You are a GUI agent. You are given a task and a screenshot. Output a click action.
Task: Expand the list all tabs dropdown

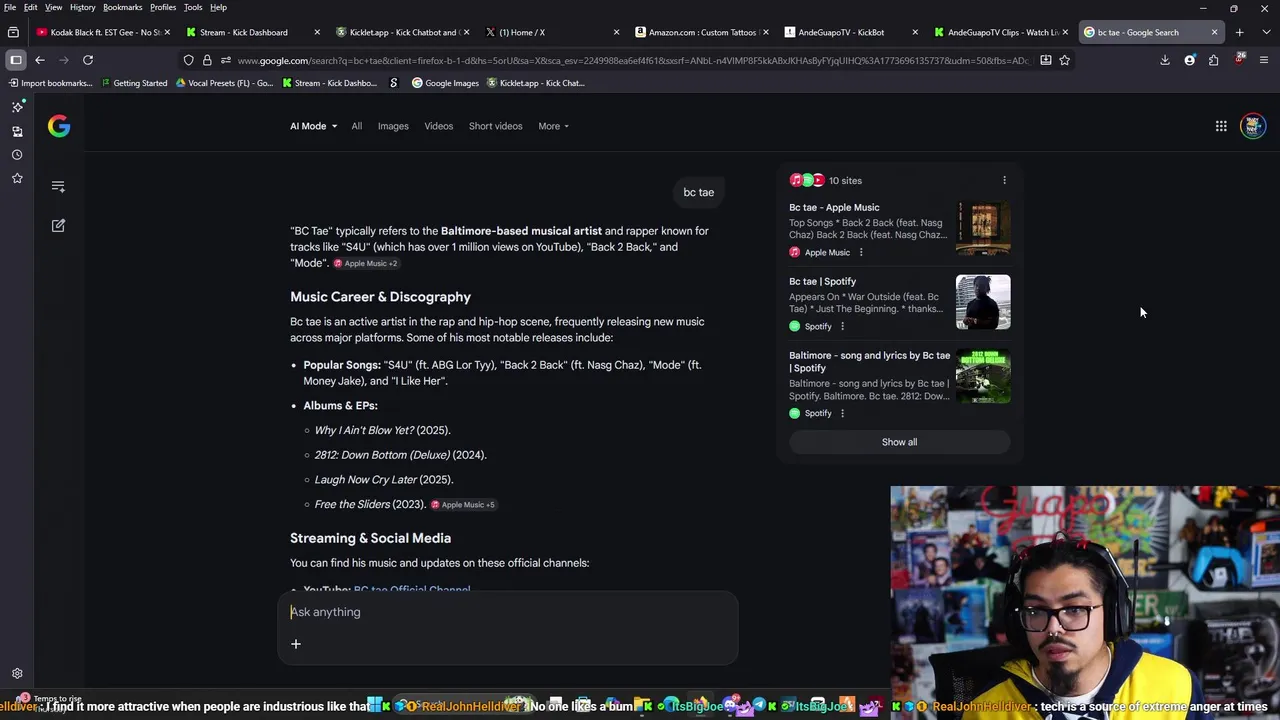coord(1265,32)
